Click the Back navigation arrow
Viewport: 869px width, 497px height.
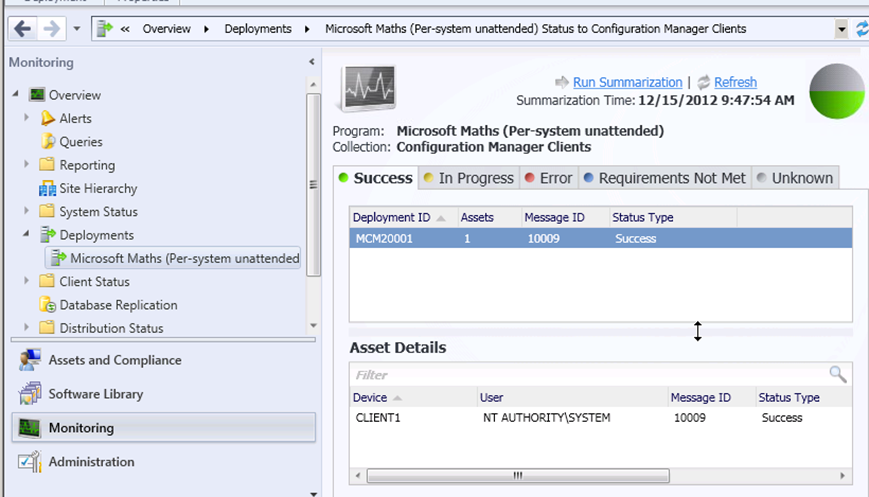[23, 28]
